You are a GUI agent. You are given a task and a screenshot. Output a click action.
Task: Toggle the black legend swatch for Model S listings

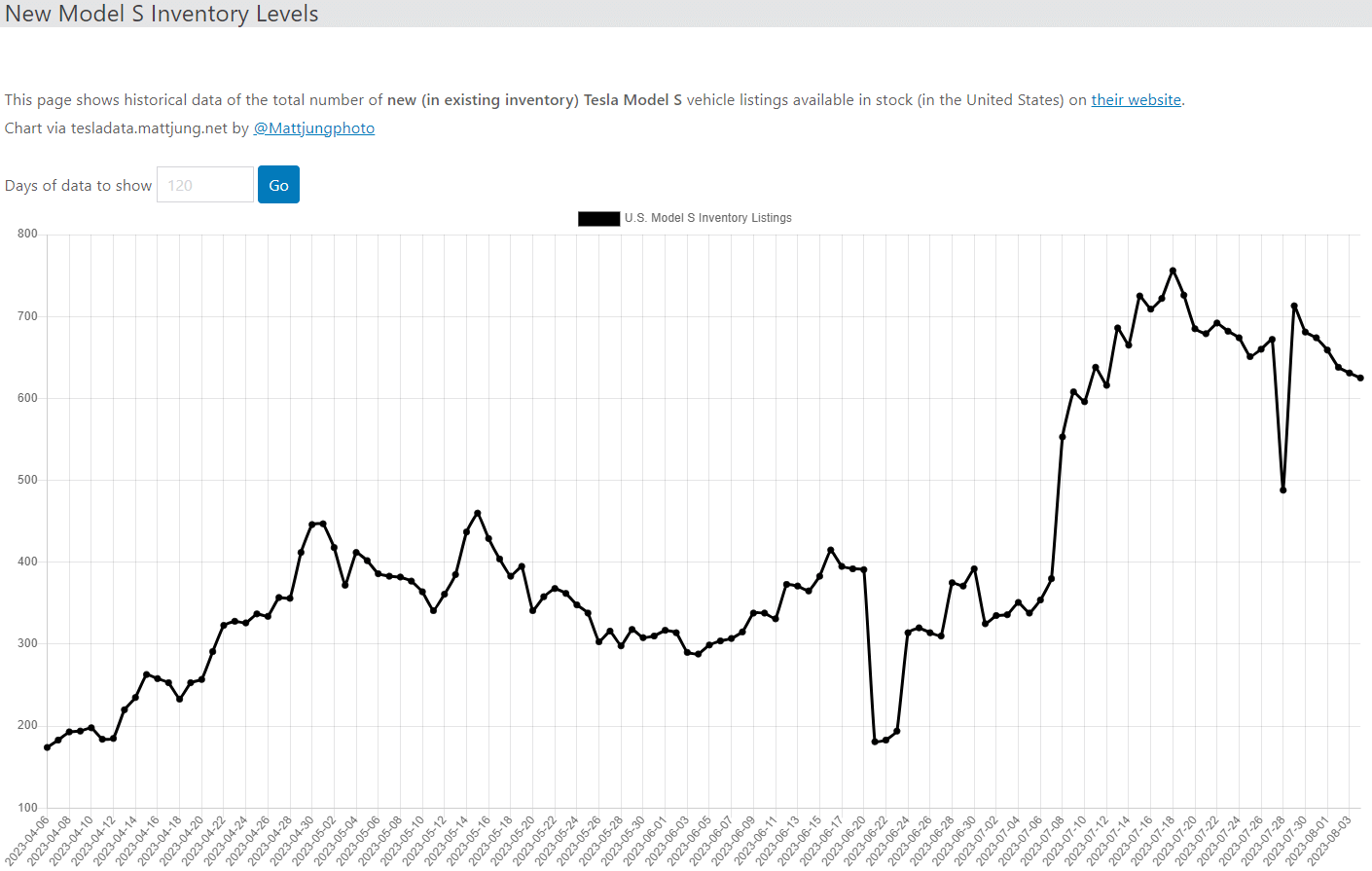598,218
